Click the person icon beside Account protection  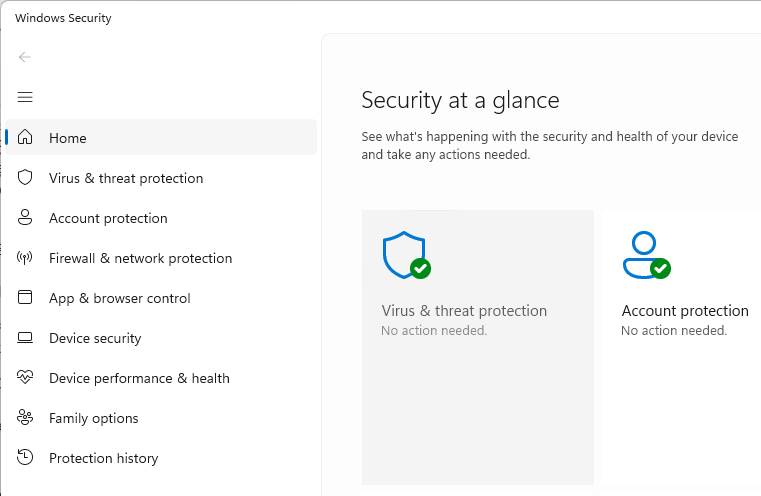click(x=25, y=217)
